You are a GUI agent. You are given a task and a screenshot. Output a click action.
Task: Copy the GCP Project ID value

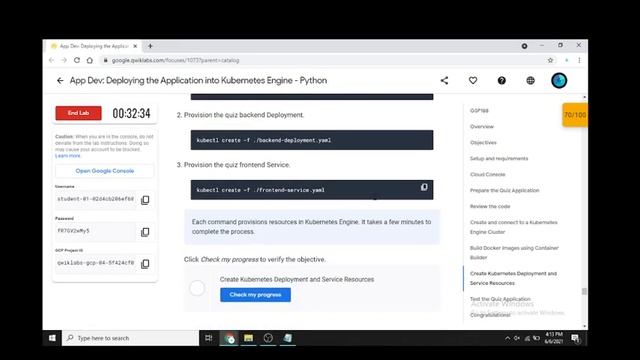[x=145, y=264]
